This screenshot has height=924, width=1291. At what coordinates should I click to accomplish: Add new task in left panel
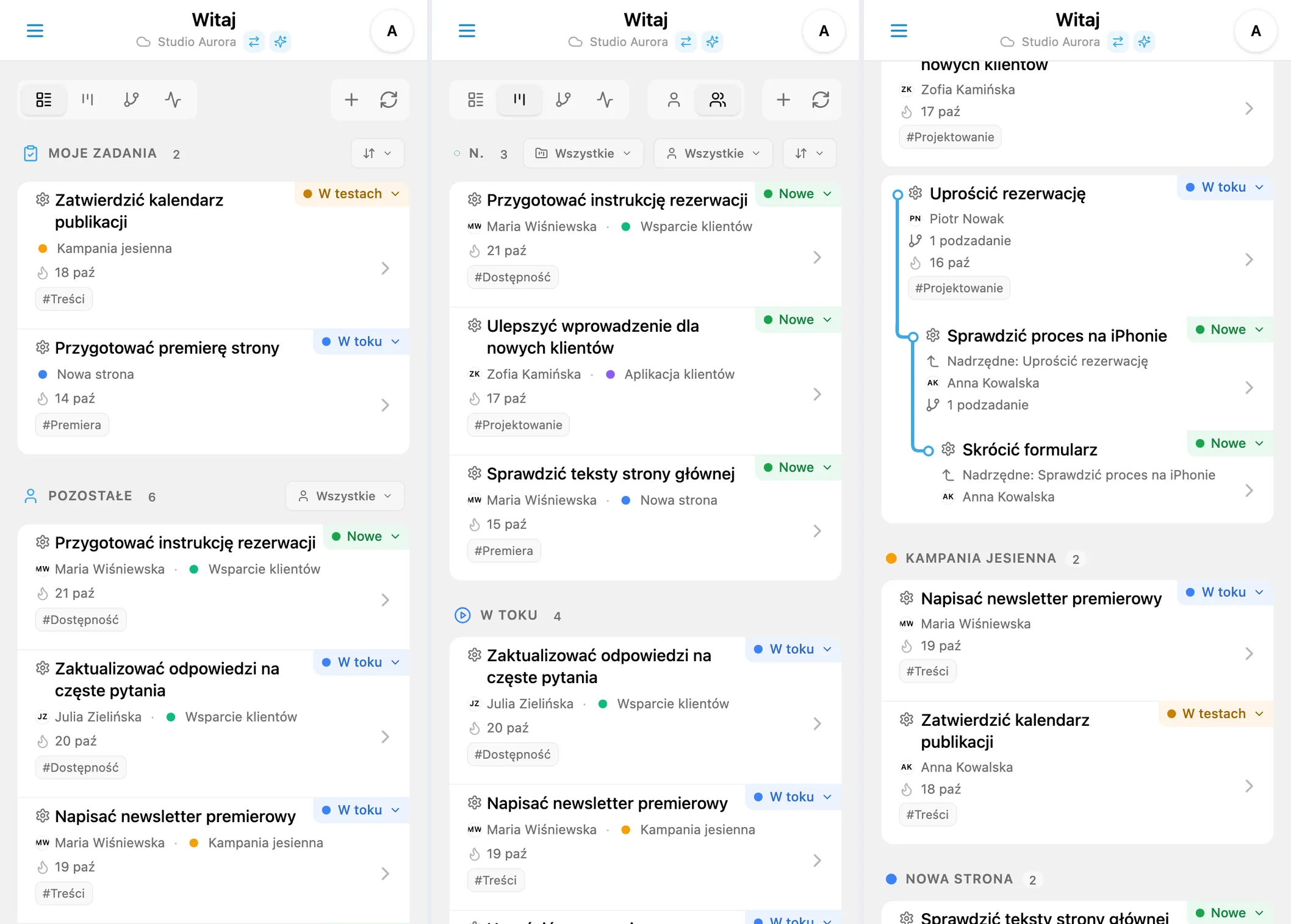[x=351, y=99]
